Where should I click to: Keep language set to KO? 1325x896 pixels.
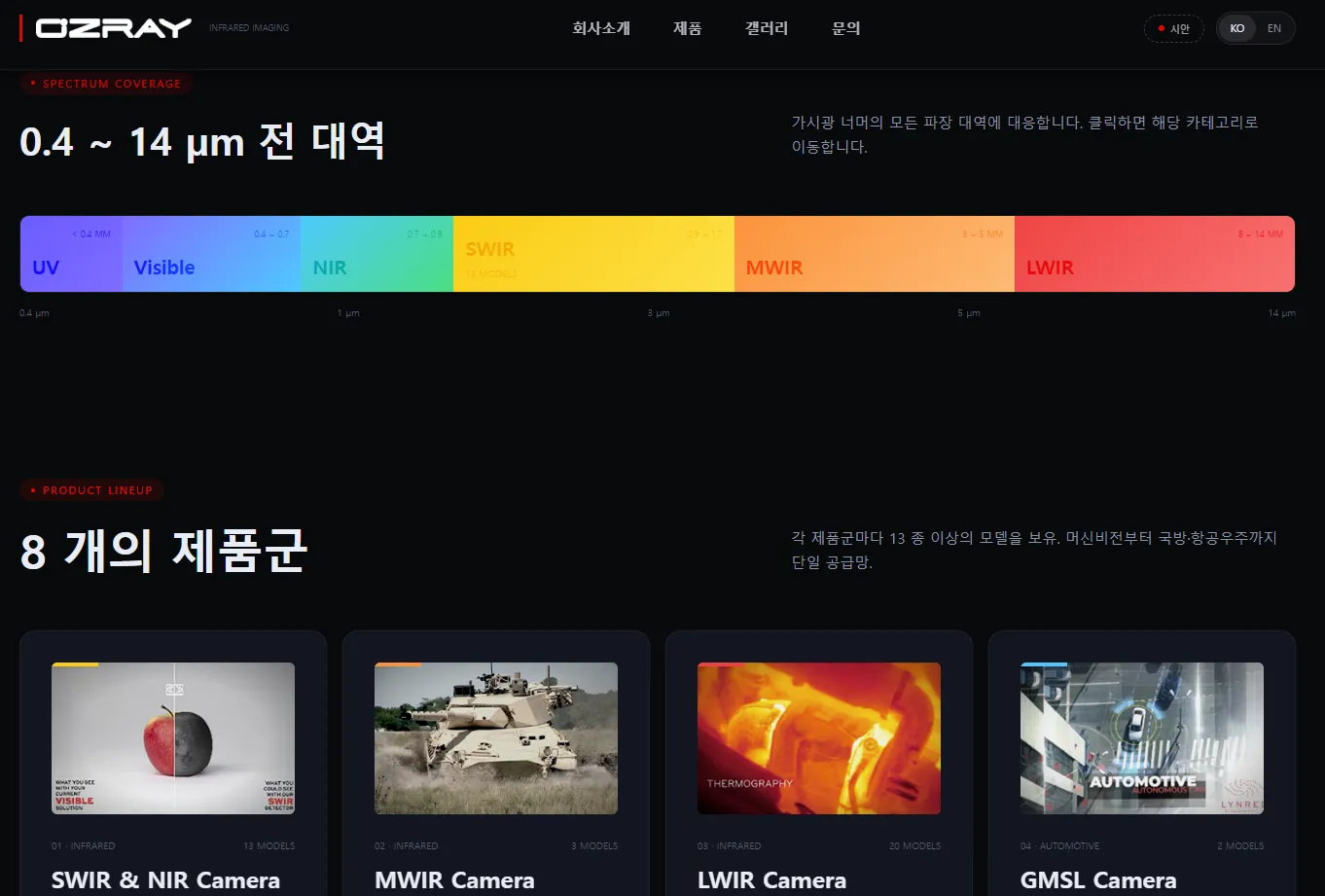1236,28
